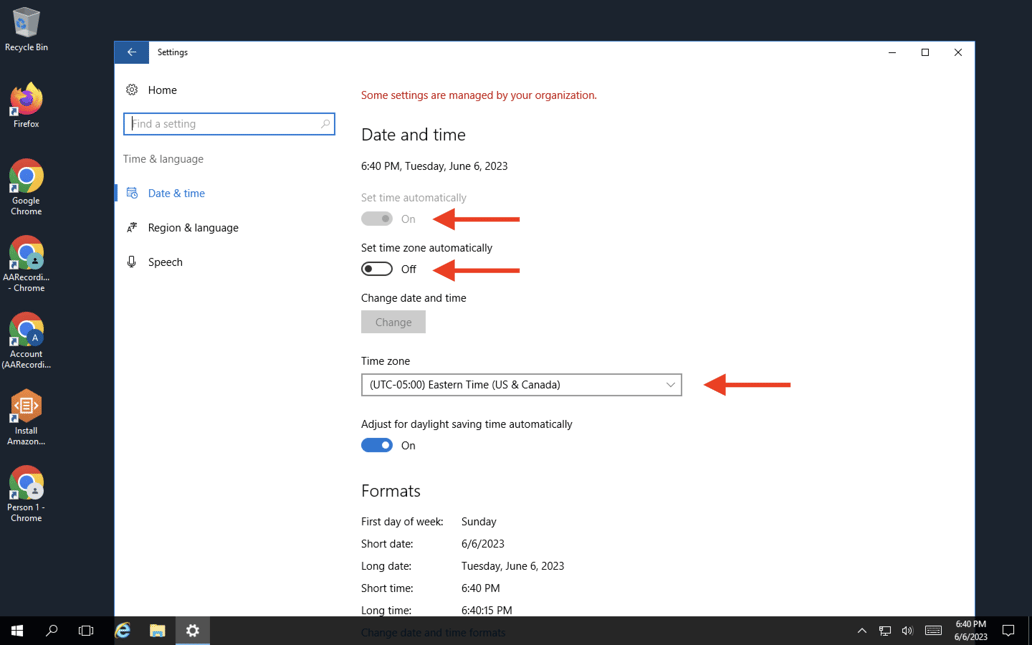Go to Region & language settings

192,228
